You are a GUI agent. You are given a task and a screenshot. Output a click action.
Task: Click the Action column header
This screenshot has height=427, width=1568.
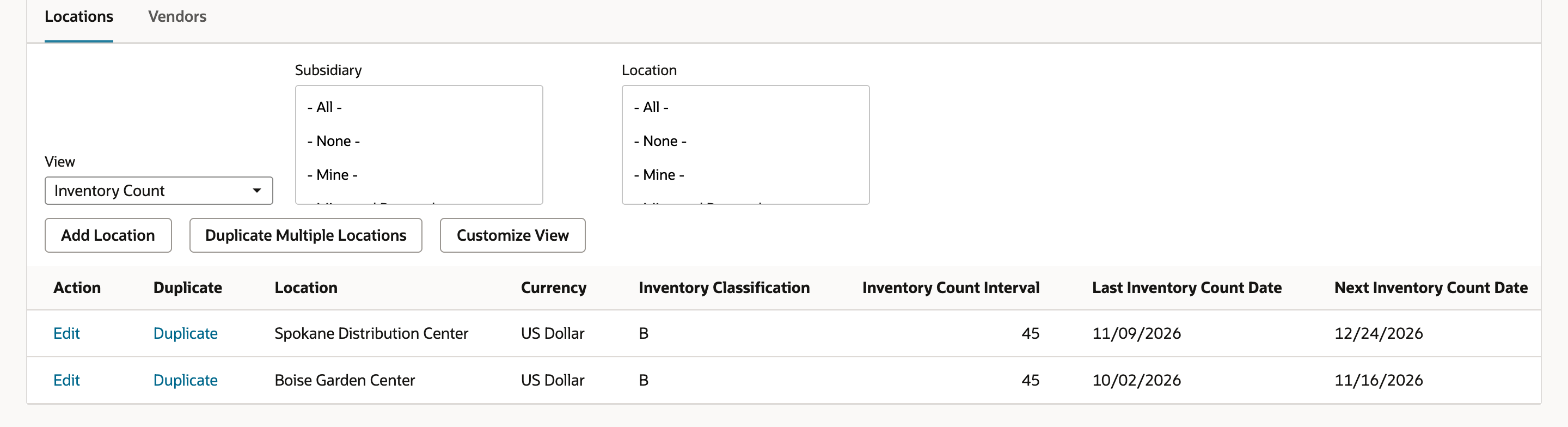click(x=77, y=288)
